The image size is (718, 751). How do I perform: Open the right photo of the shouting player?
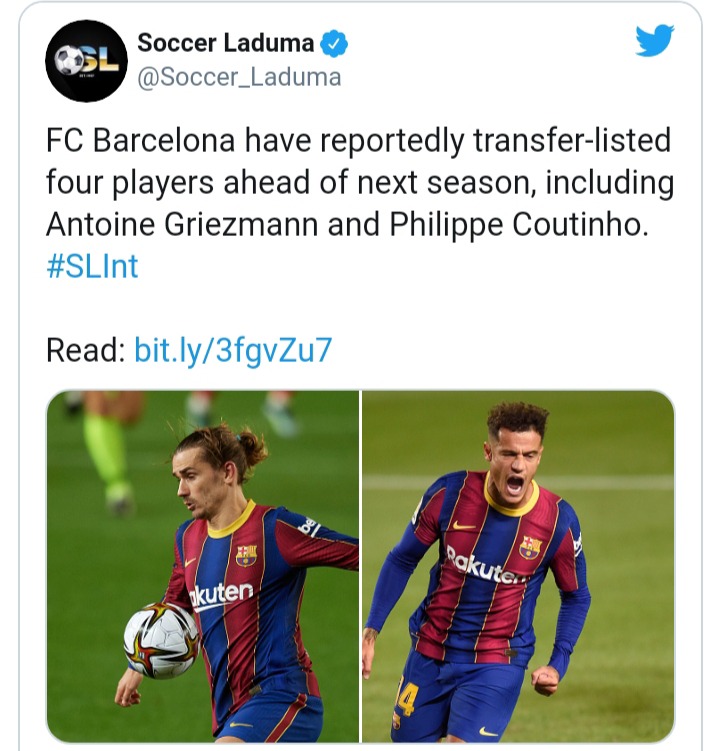click(518, 566)
